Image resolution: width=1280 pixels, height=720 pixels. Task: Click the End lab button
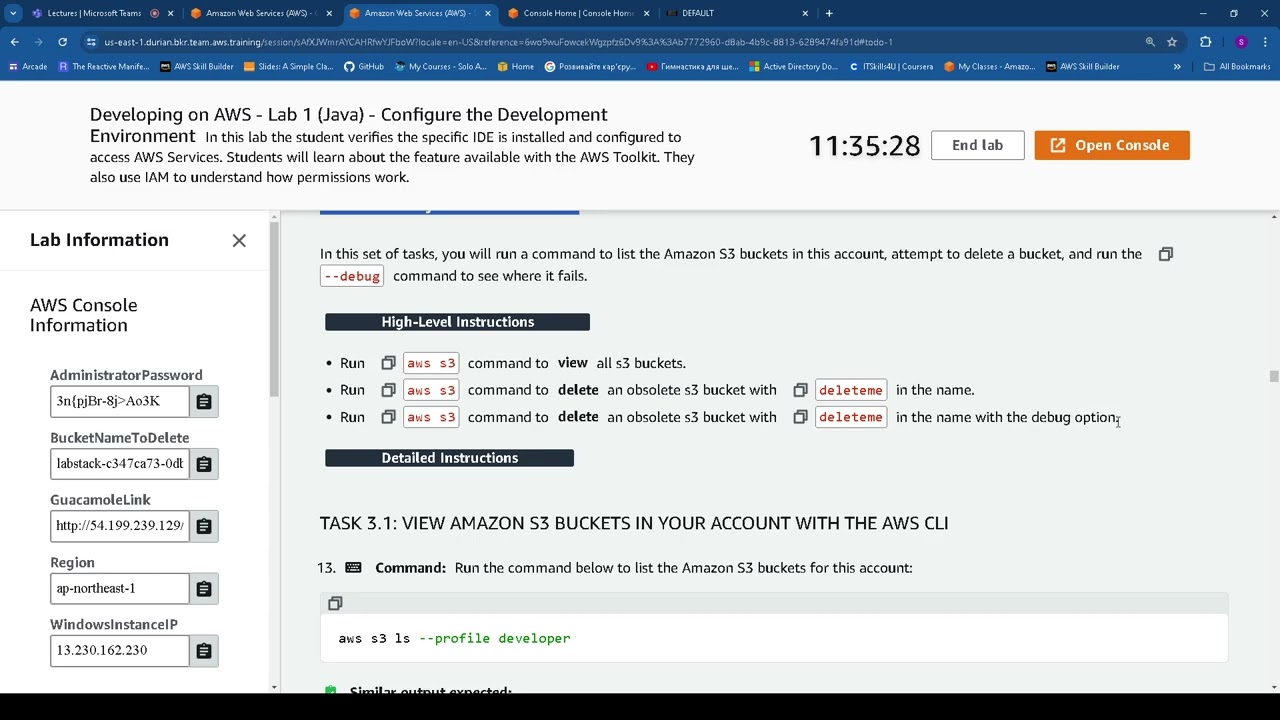(x=977, y=145)
